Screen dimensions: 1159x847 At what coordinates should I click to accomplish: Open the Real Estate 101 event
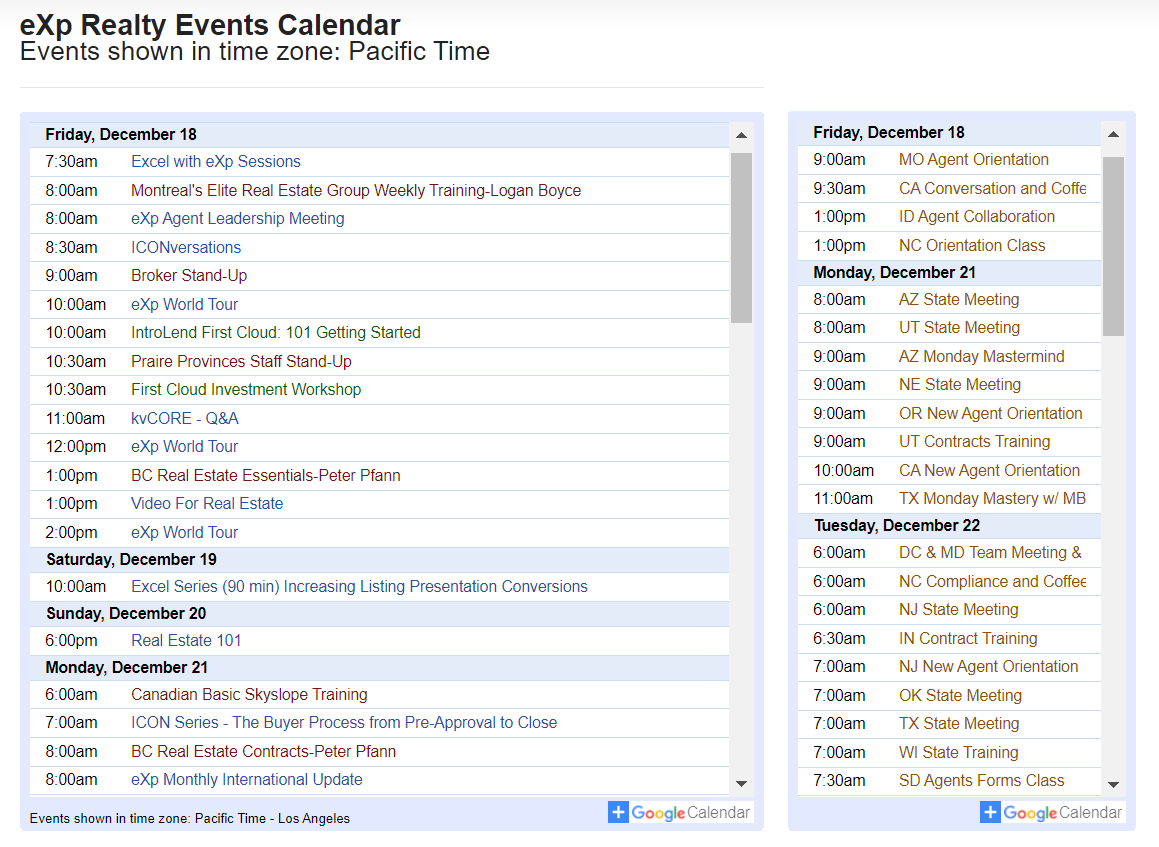point(186,641)
